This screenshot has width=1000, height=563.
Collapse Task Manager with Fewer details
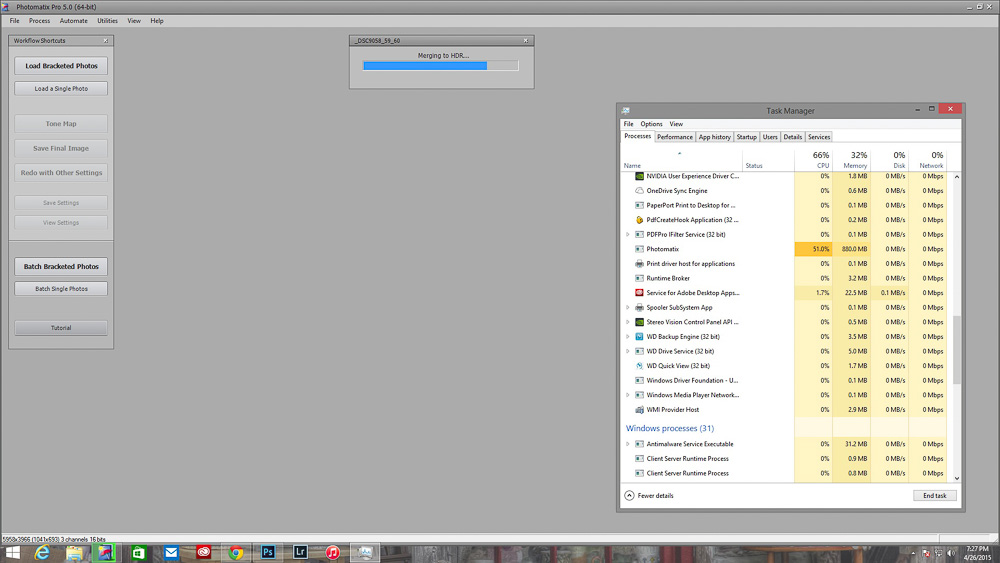[x=650, y=495]
